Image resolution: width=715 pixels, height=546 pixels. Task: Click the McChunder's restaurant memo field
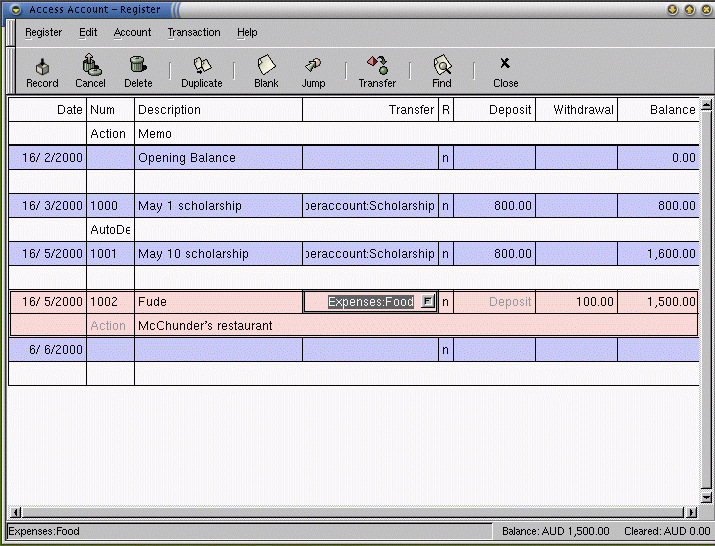(x=205, y=325)
